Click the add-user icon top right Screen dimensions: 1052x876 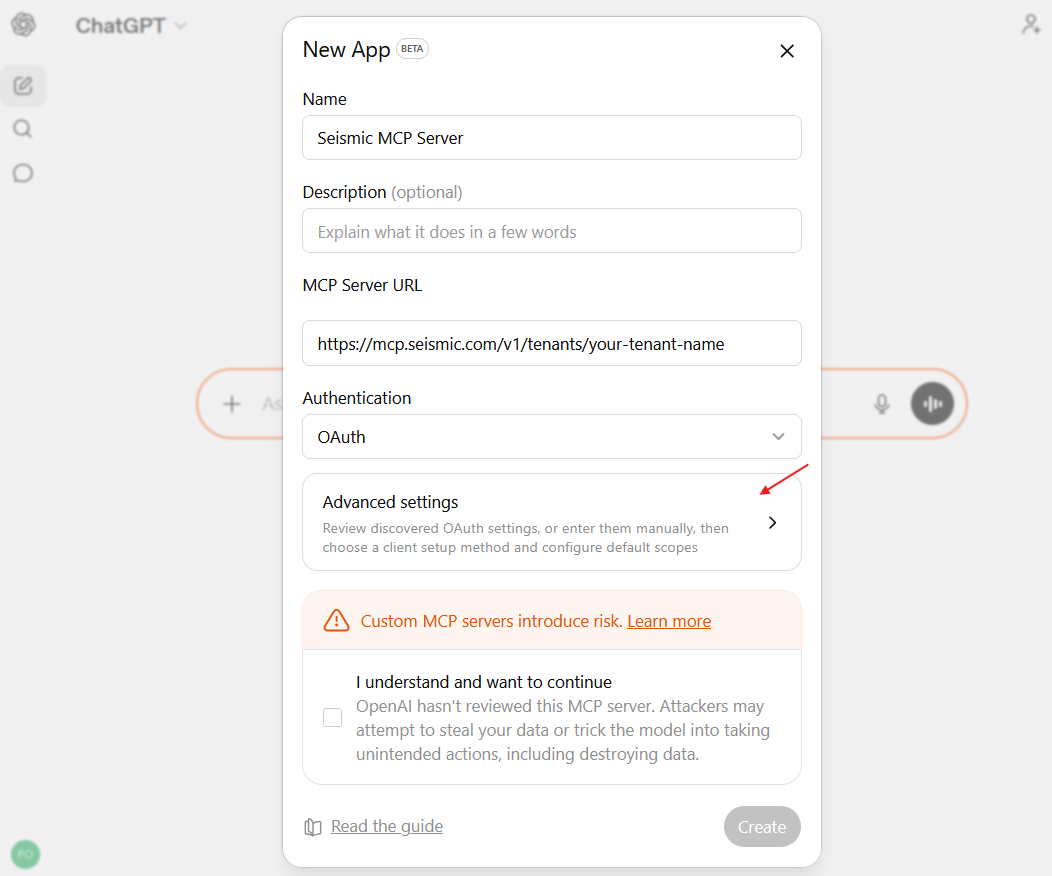1031,23
